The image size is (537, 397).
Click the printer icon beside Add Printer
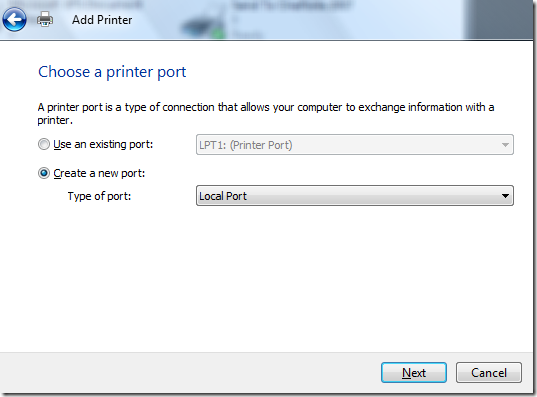(45, 20)
